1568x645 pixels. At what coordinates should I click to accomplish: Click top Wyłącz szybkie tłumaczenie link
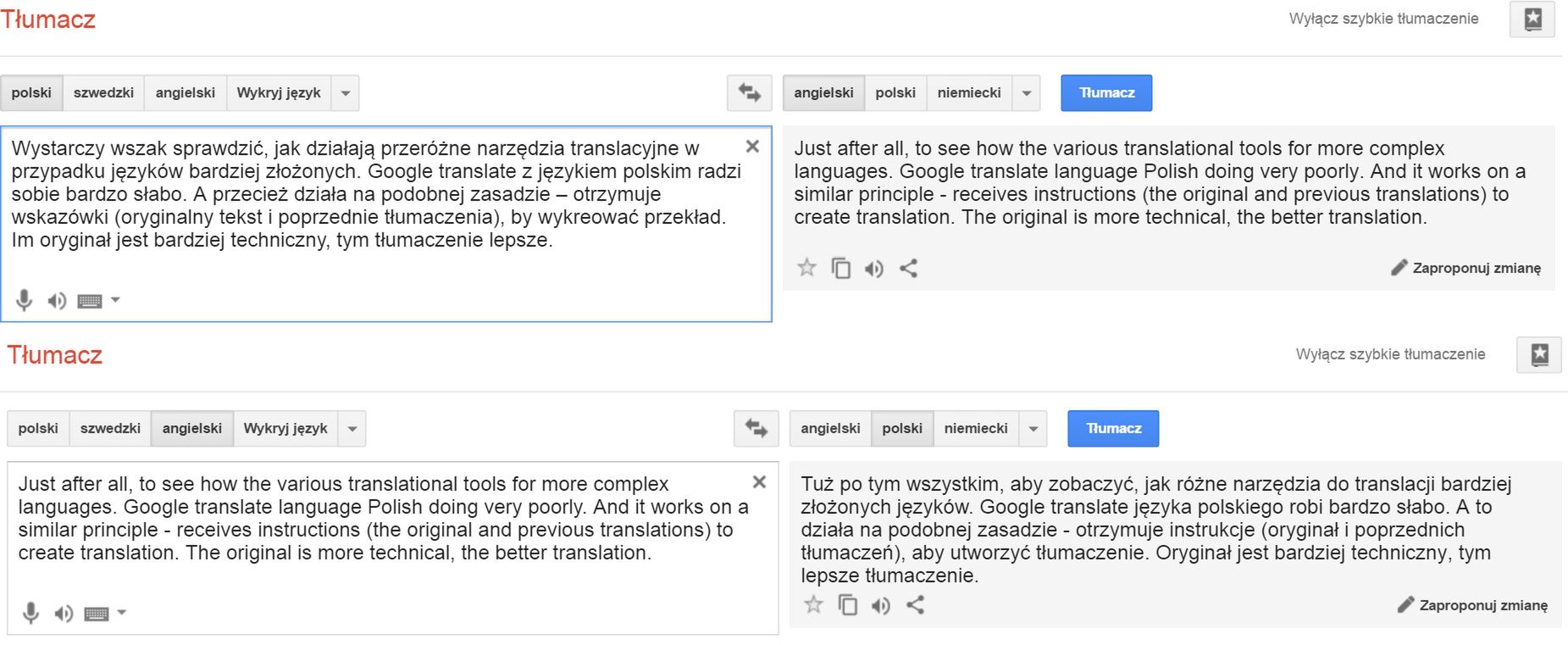click(1383, 19)
